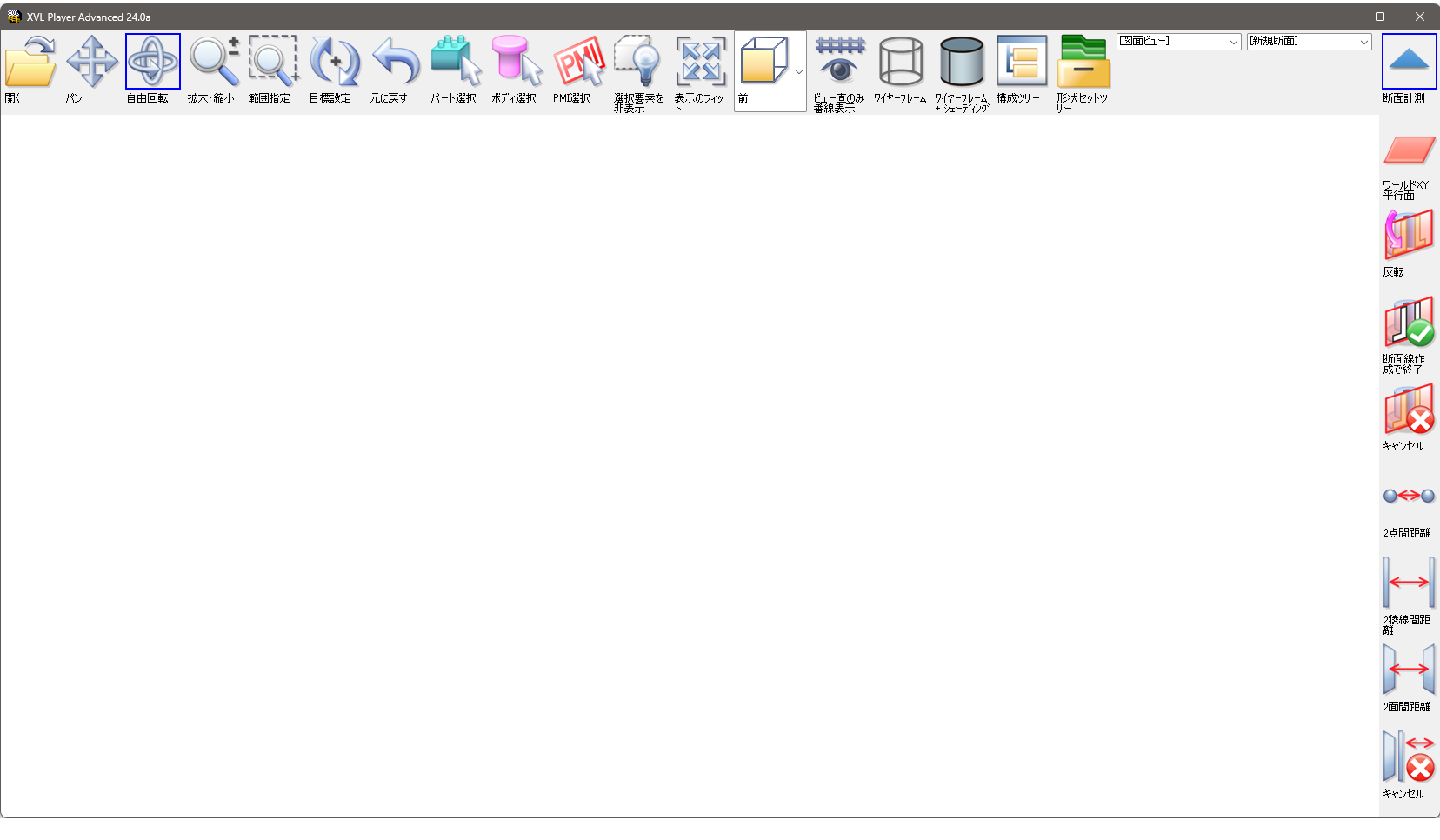Select the 2点間距離 measurement tool

point(1410,497)
